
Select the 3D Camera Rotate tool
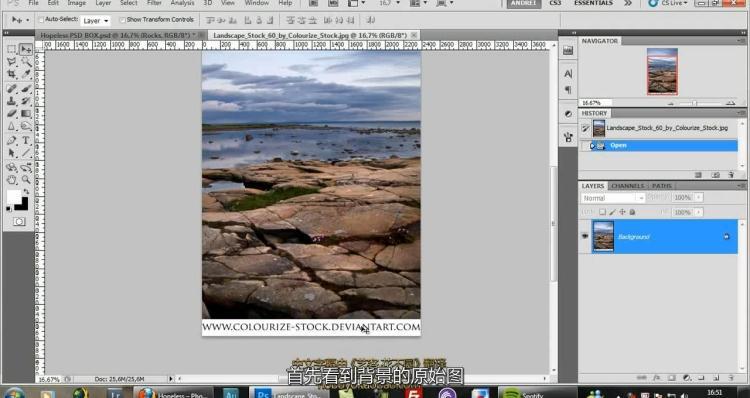click(26, 167)
